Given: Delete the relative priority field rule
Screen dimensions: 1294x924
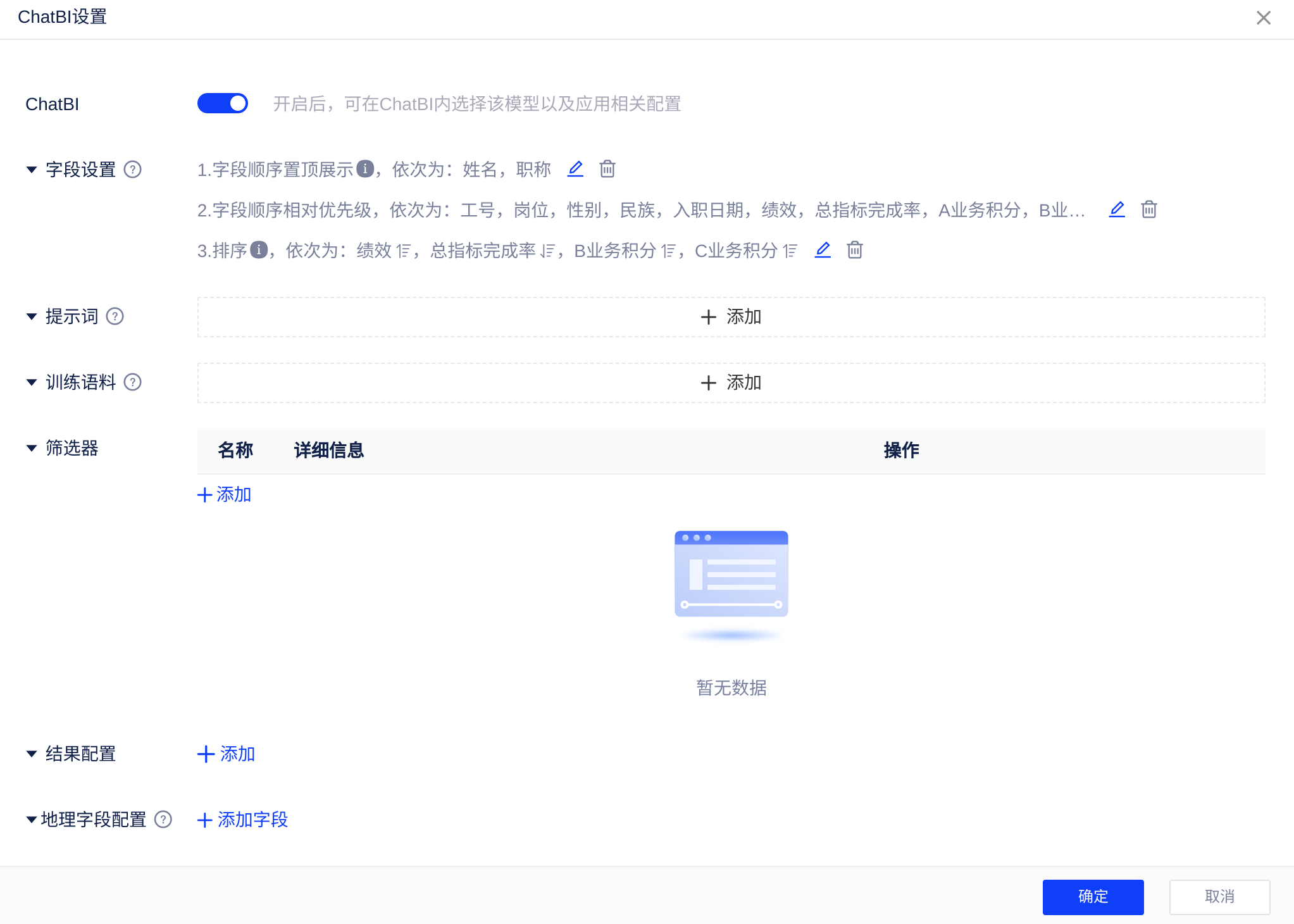Looking at the screenshot, I should tap(1149, 209).
